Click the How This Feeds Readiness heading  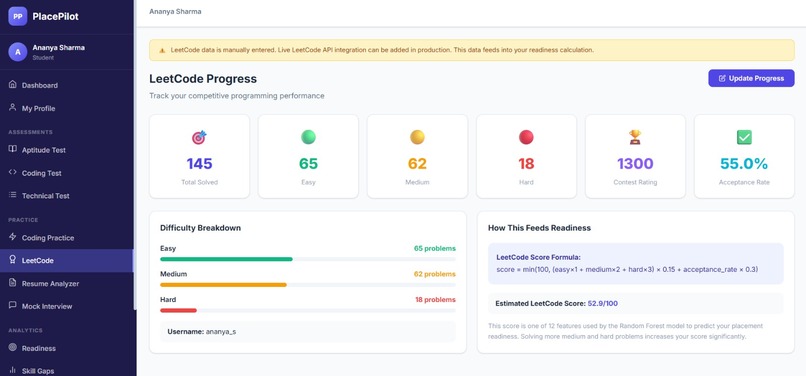(539, 227)
